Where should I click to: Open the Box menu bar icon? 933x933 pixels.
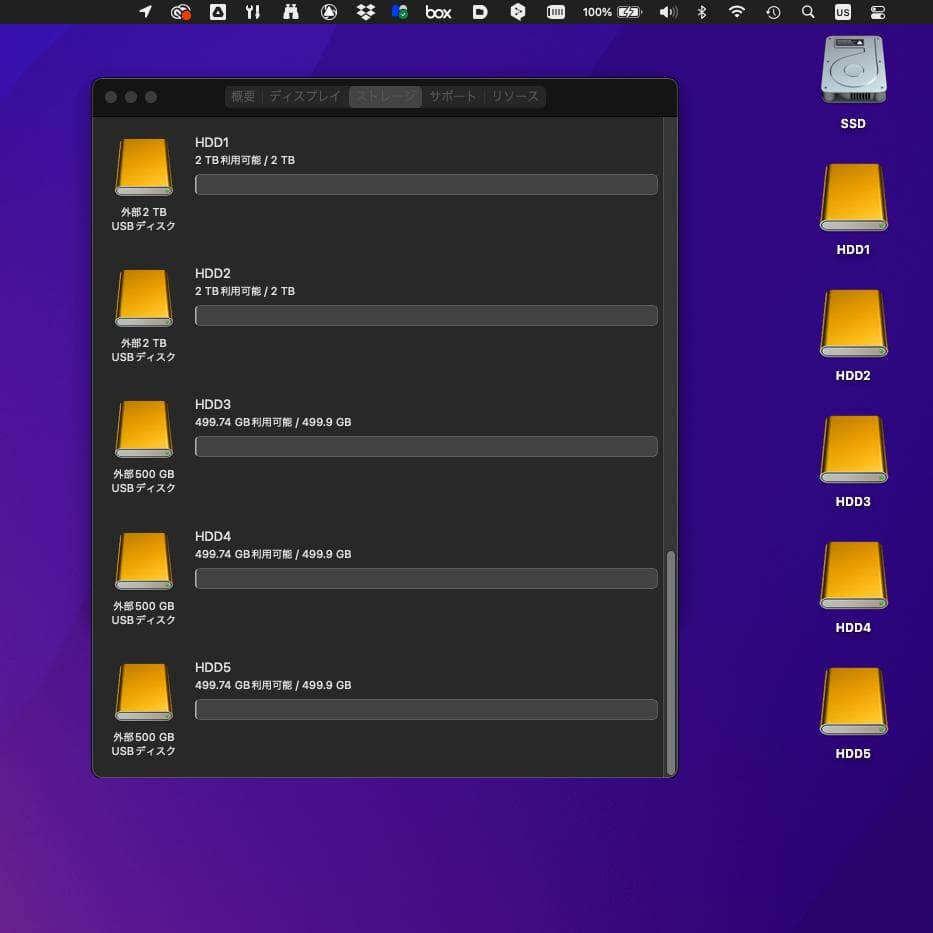coord(438,12)
